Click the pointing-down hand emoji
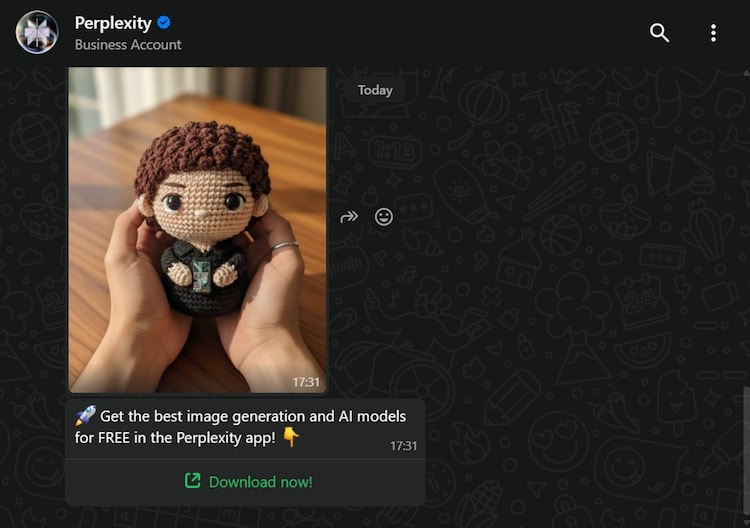Viewport: 750px width, 528px height. point(291,437)
